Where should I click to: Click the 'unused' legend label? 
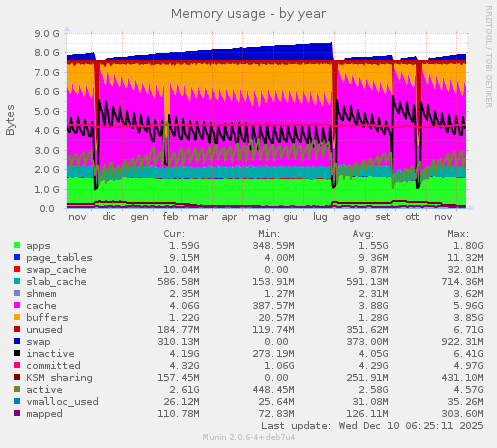pyautogui.click(x=44, y=330)
